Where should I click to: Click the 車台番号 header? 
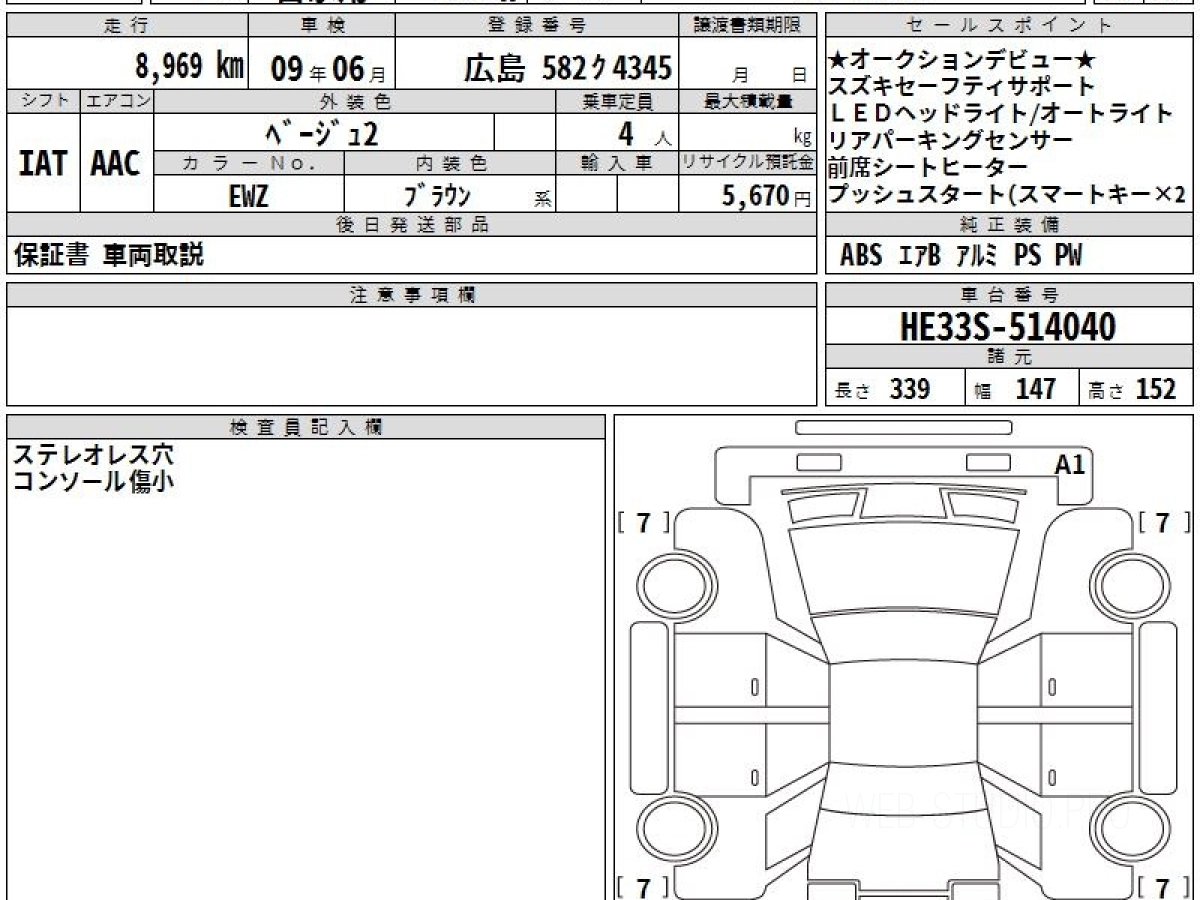coord(1010,295)
